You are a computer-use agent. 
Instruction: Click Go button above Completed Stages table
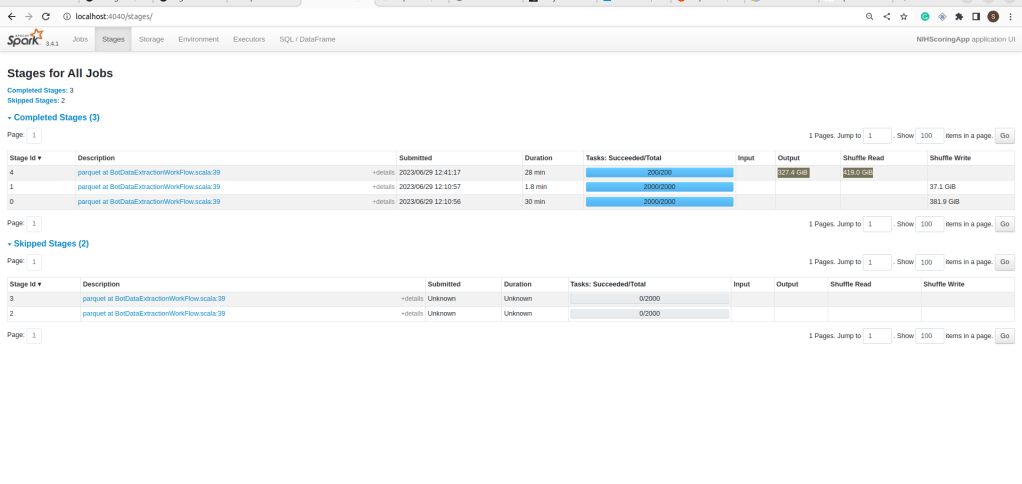[x=1005, y=136]
